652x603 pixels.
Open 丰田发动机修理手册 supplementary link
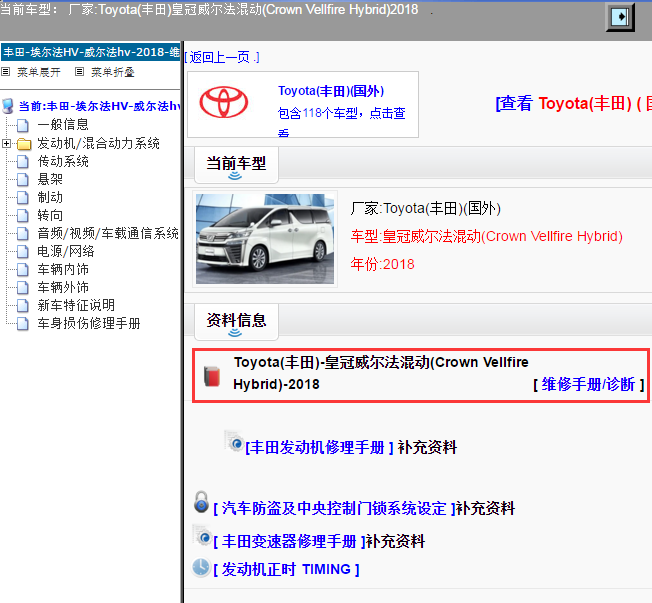click(319, 447)
